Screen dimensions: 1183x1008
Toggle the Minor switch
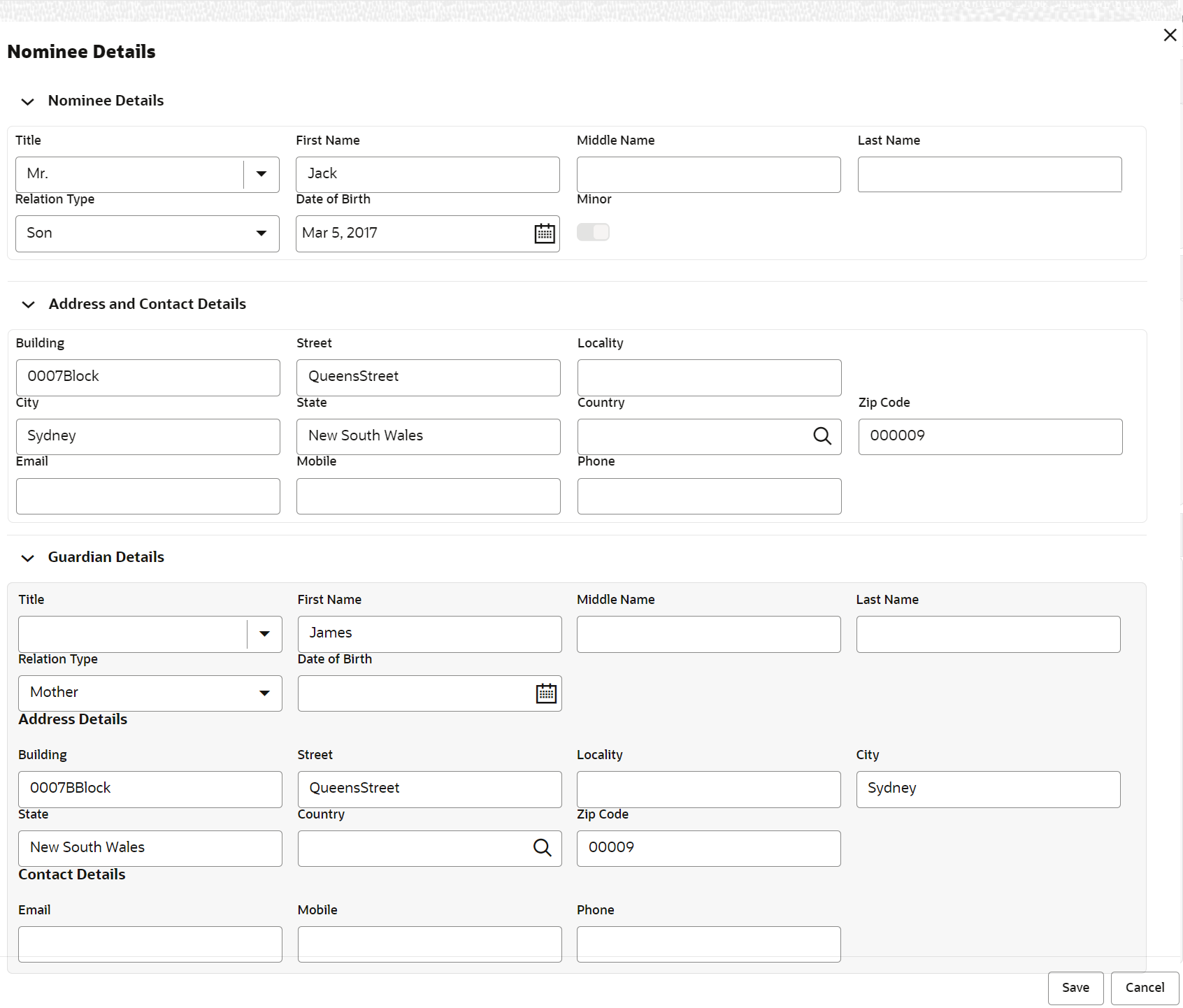tap(593, 232)
